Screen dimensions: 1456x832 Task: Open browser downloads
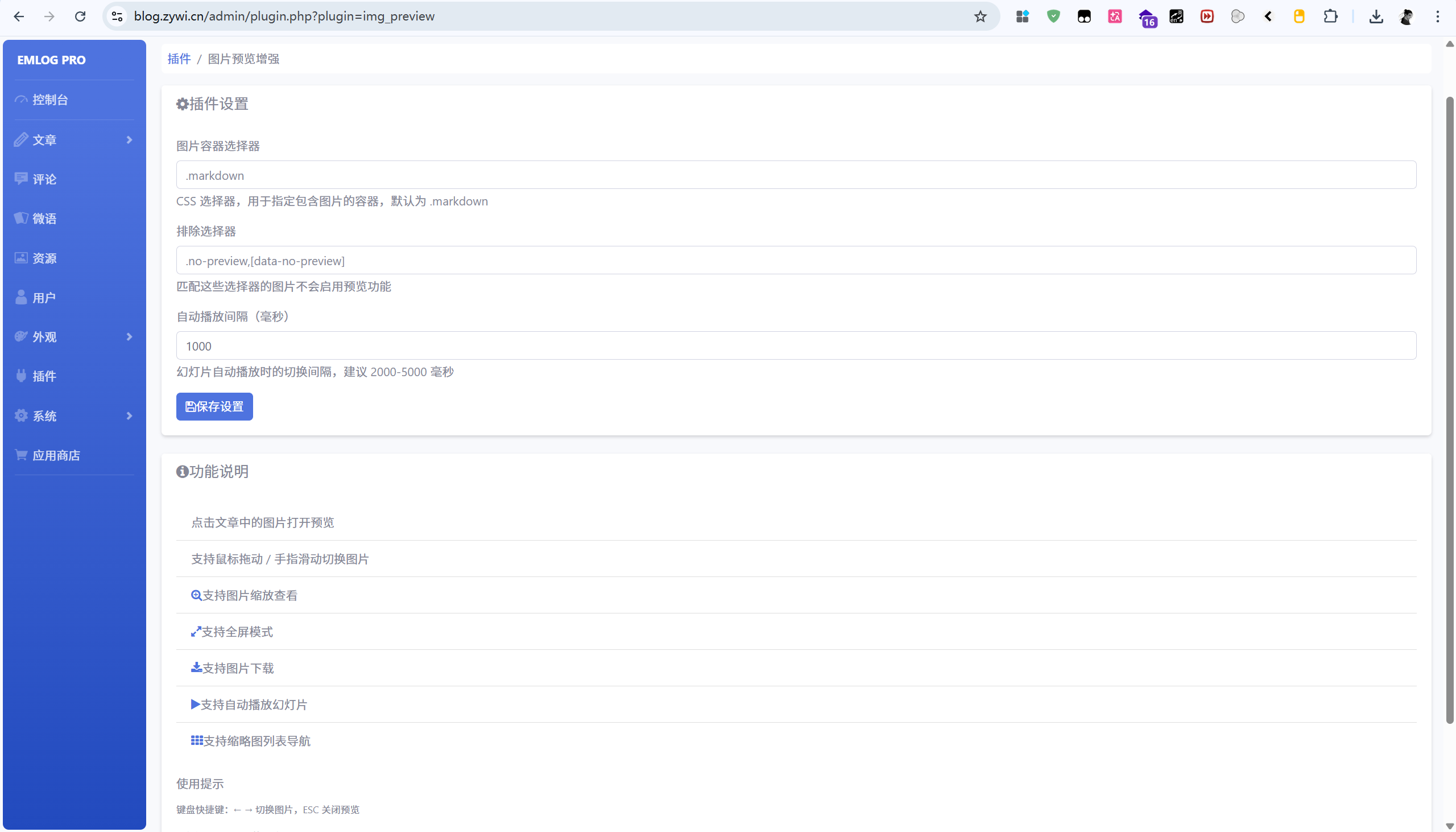pyautogui.click(x=1376, y=17)
